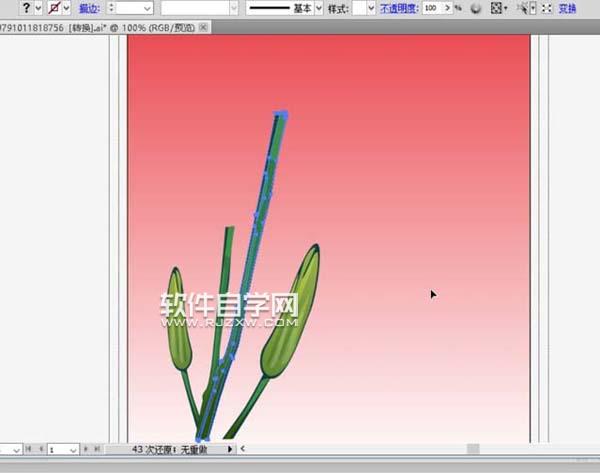
Task: Open the variable width profile dropdown
Action: pyautogui.click(x=234, y=8)
